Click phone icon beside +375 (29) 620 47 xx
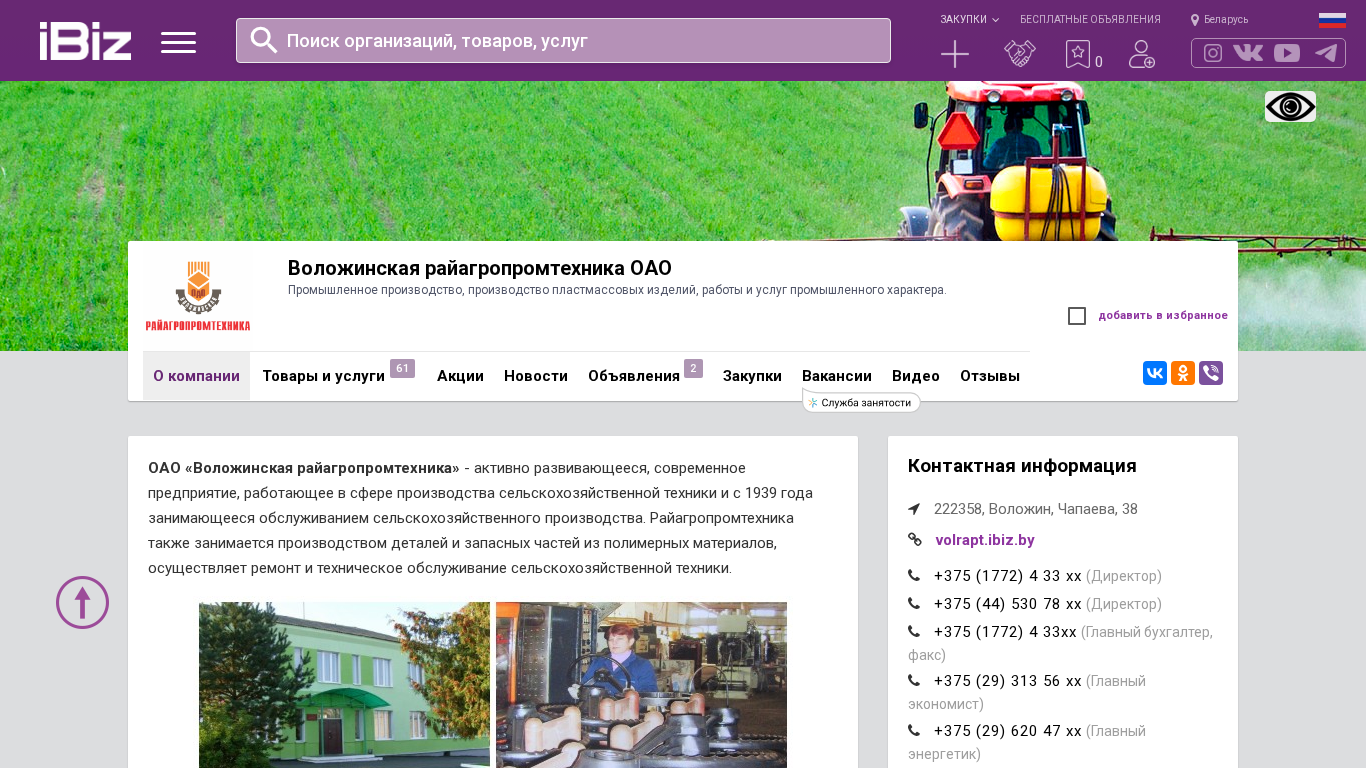1366x768 pixels. (914, 731)
